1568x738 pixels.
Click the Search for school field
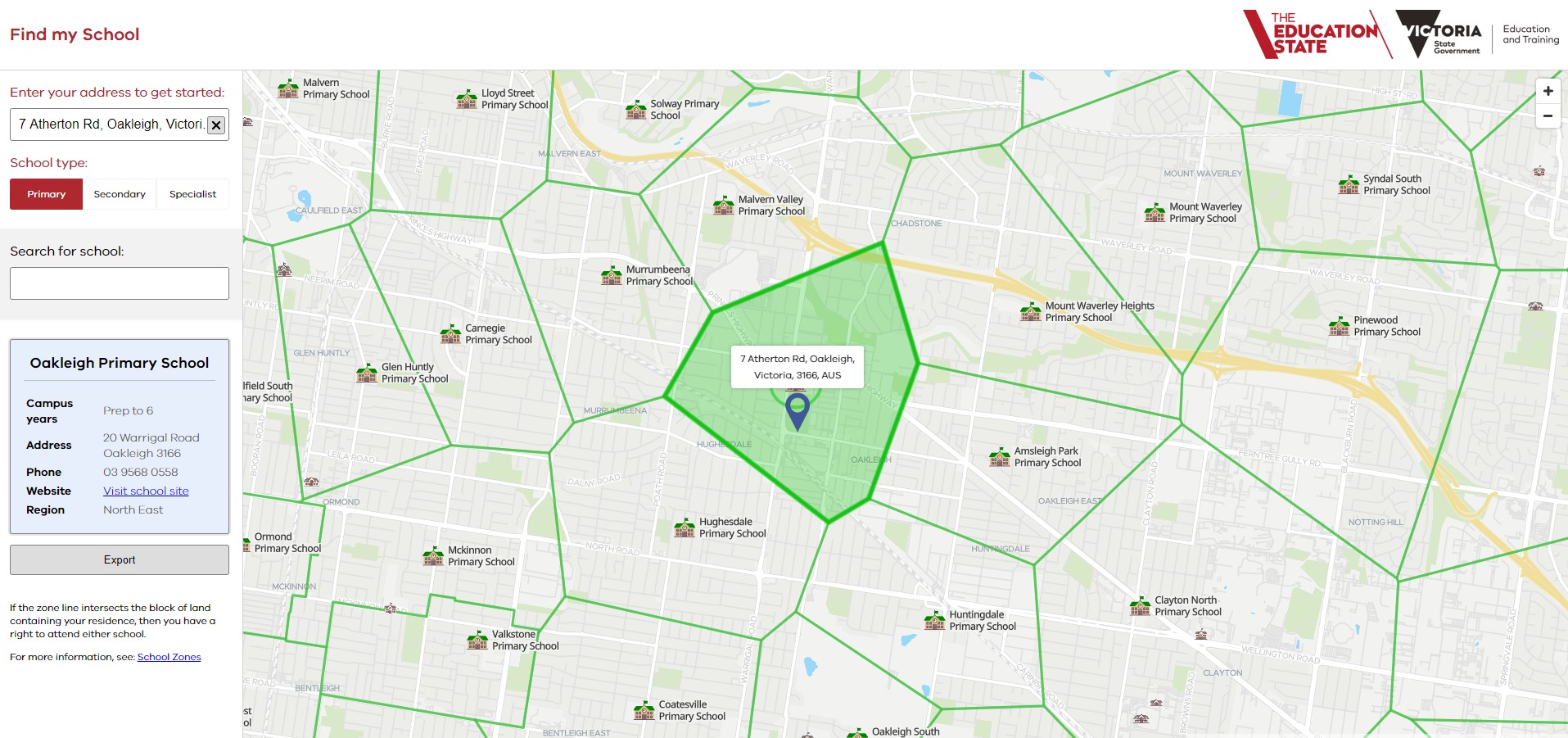click(x=120, y=283)
